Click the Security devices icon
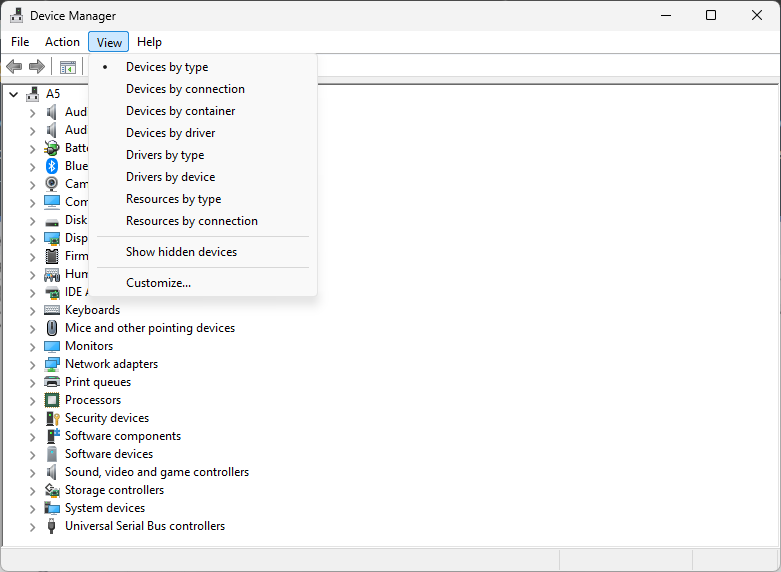Viewport: 781px width, 572px height. (x=52, y=418)
